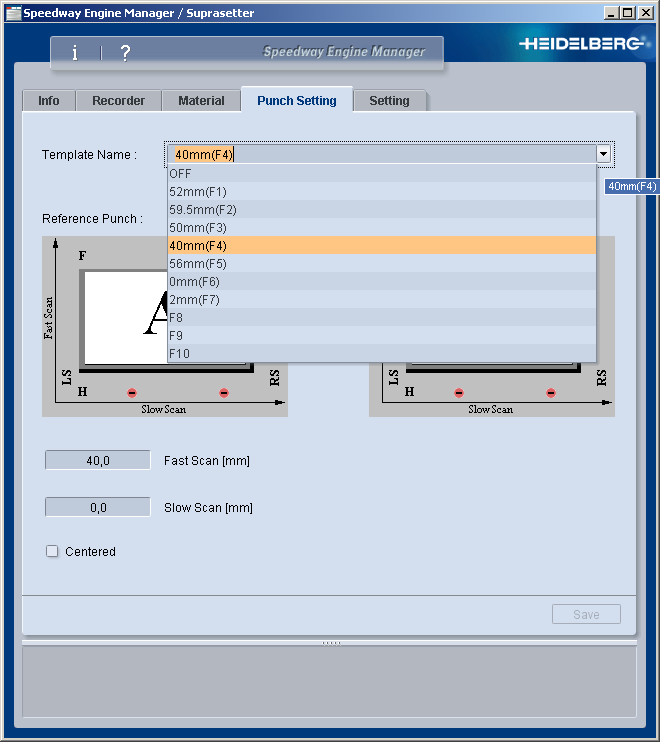This screenshot has width=660, height=742.
Task: Click the Heidelberg logo
Action: [582, 44]
